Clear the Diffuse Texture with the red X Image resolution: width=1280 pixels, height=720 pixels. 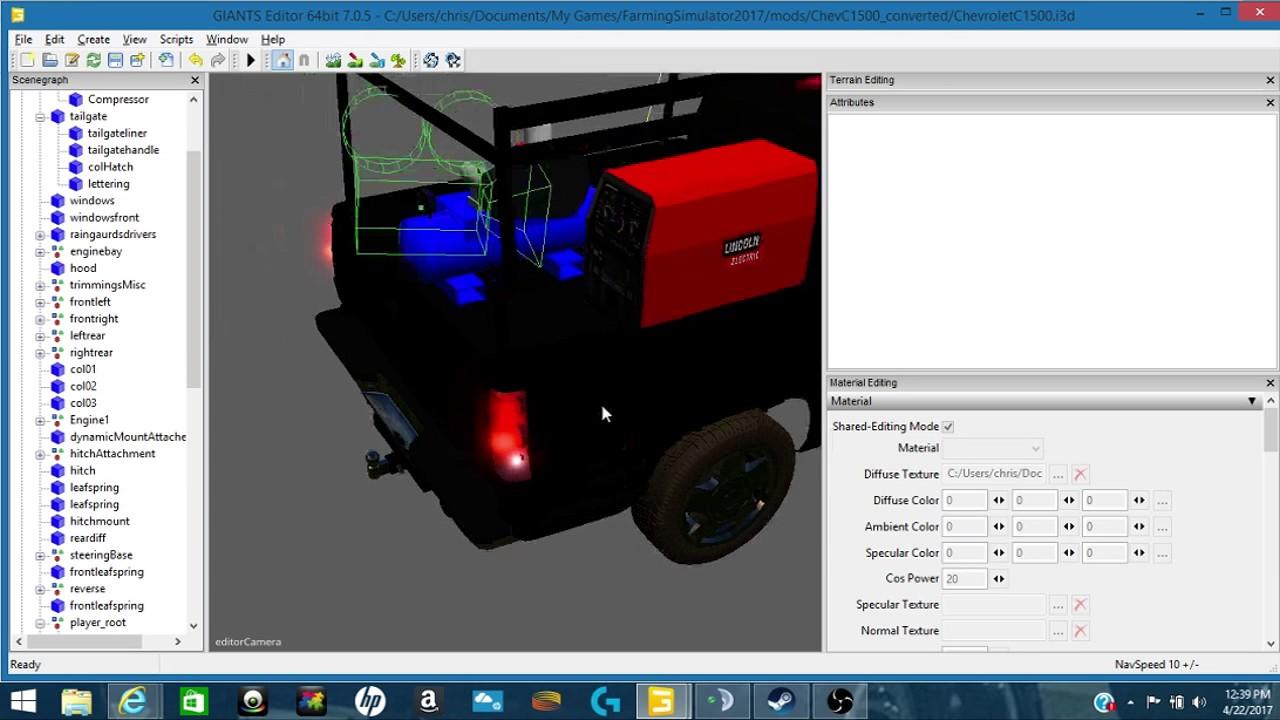pos(1080,475)
